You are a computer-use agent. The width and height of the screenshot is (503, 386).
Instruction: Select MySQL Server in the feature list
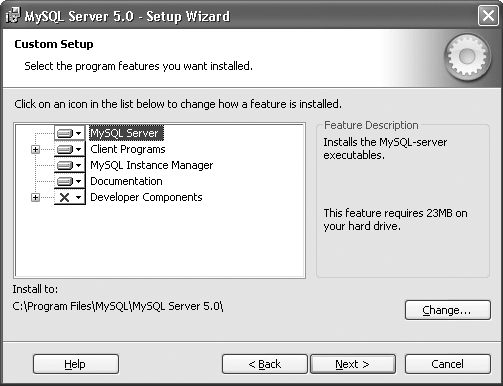tap(126, 133)
